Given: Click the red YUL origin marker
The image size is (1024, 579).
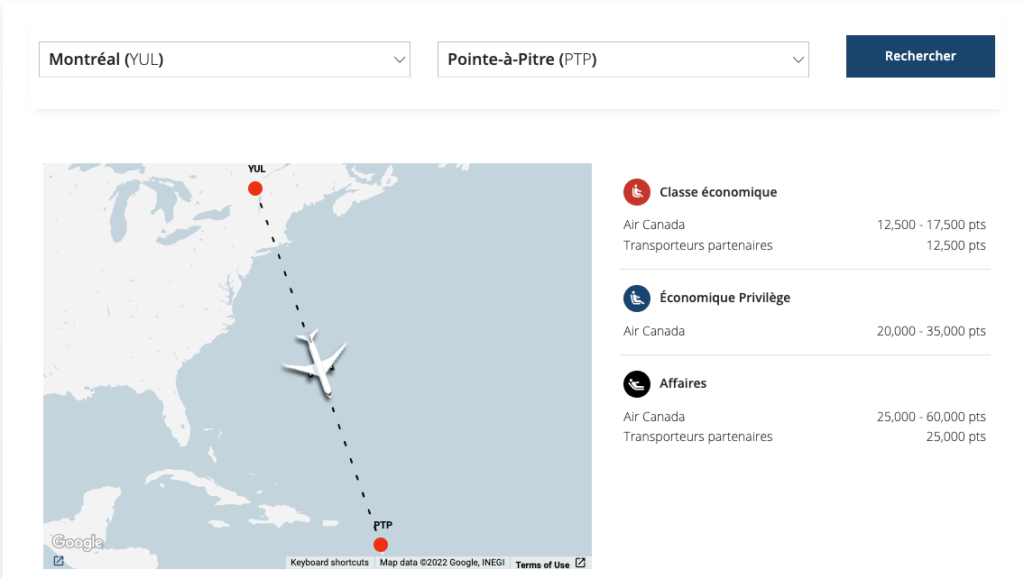Looking at the screenshot, I should click(x=255, y=188).
